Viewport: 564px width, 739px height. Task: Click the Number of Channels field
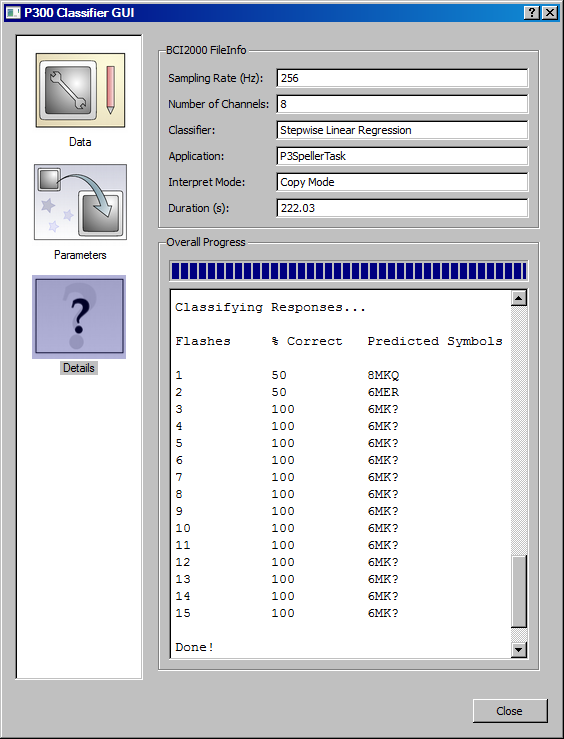pos(402,104)
